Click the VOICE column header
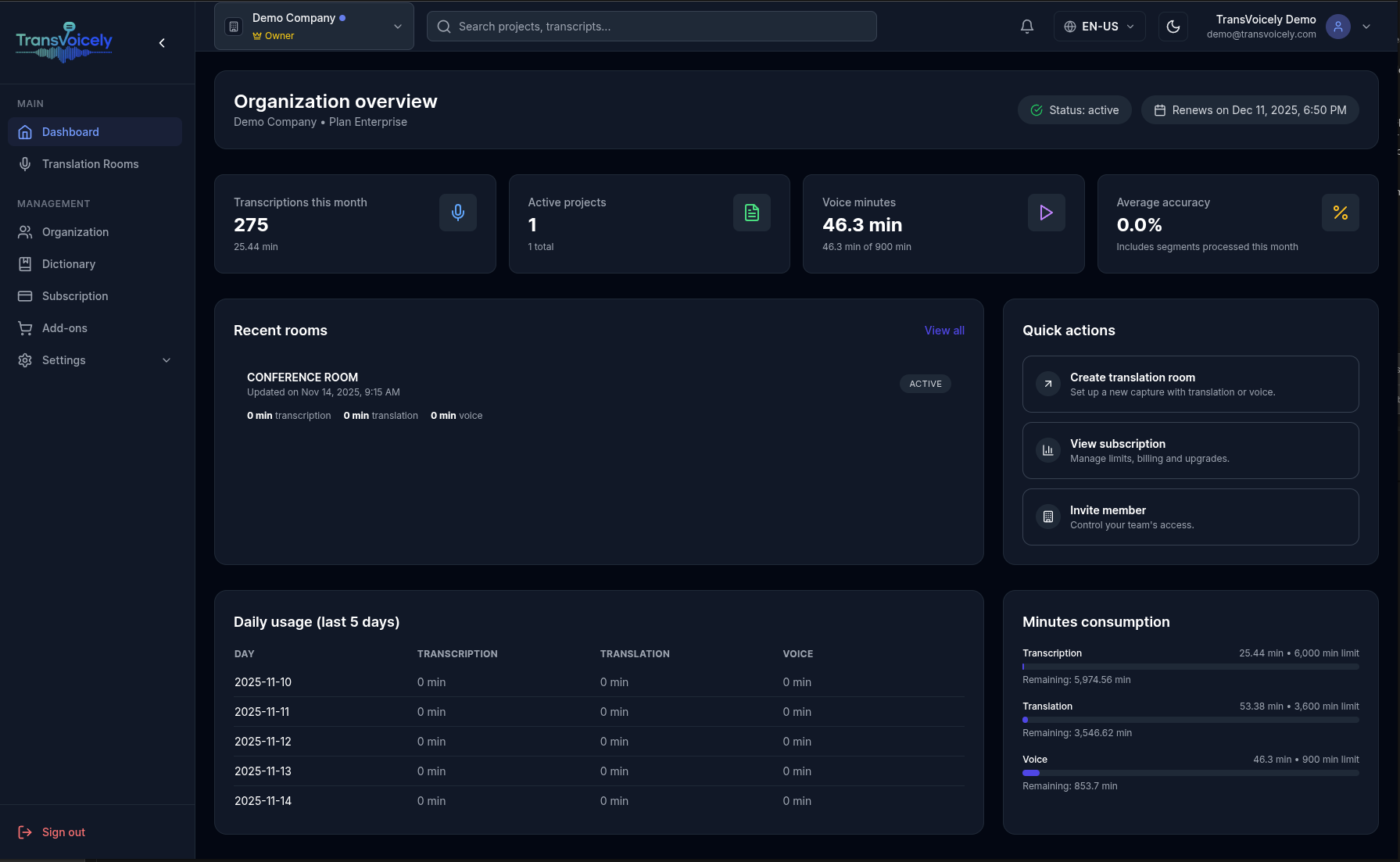Viewport: 1400px width, 862px height. tap(798, 654)
